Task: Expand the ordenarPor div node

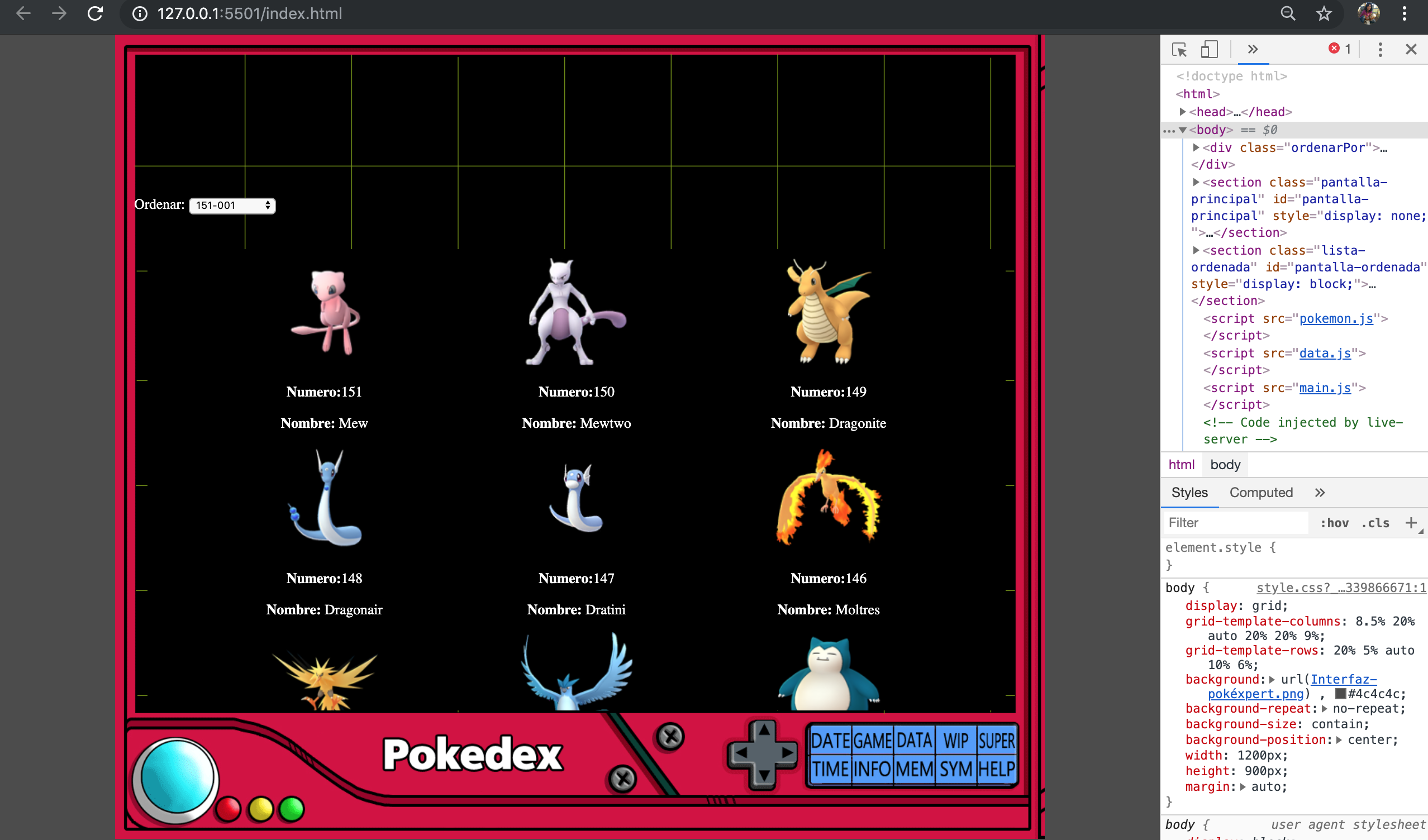Action: click(1196, 147)
